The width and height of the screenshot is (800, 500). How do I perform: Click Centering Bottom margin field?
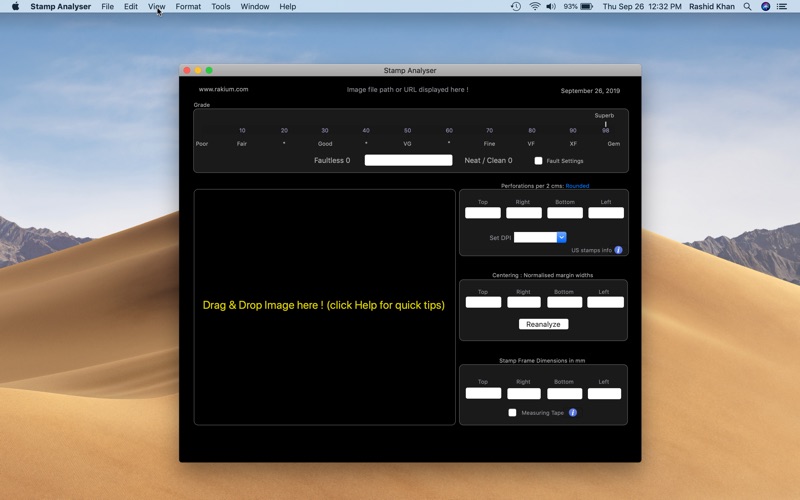pyautogui.click(x=564, y=302)
